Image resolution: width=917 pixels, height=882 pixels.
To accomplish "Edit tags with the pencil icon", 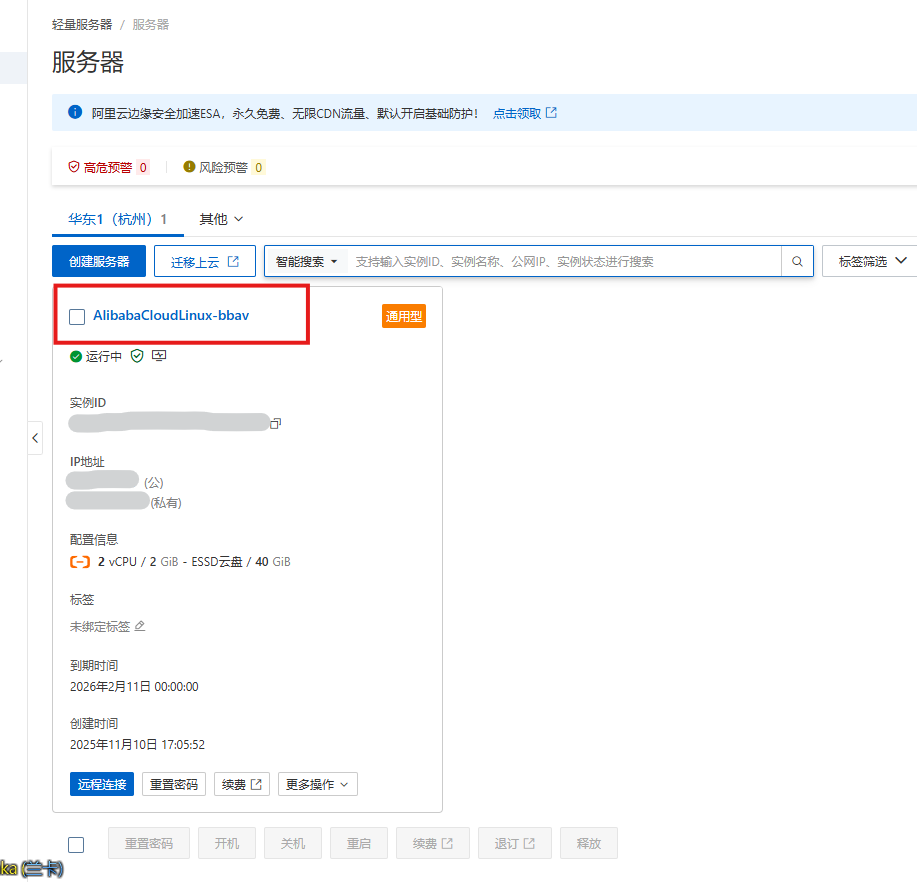I will tap(140, 626).
